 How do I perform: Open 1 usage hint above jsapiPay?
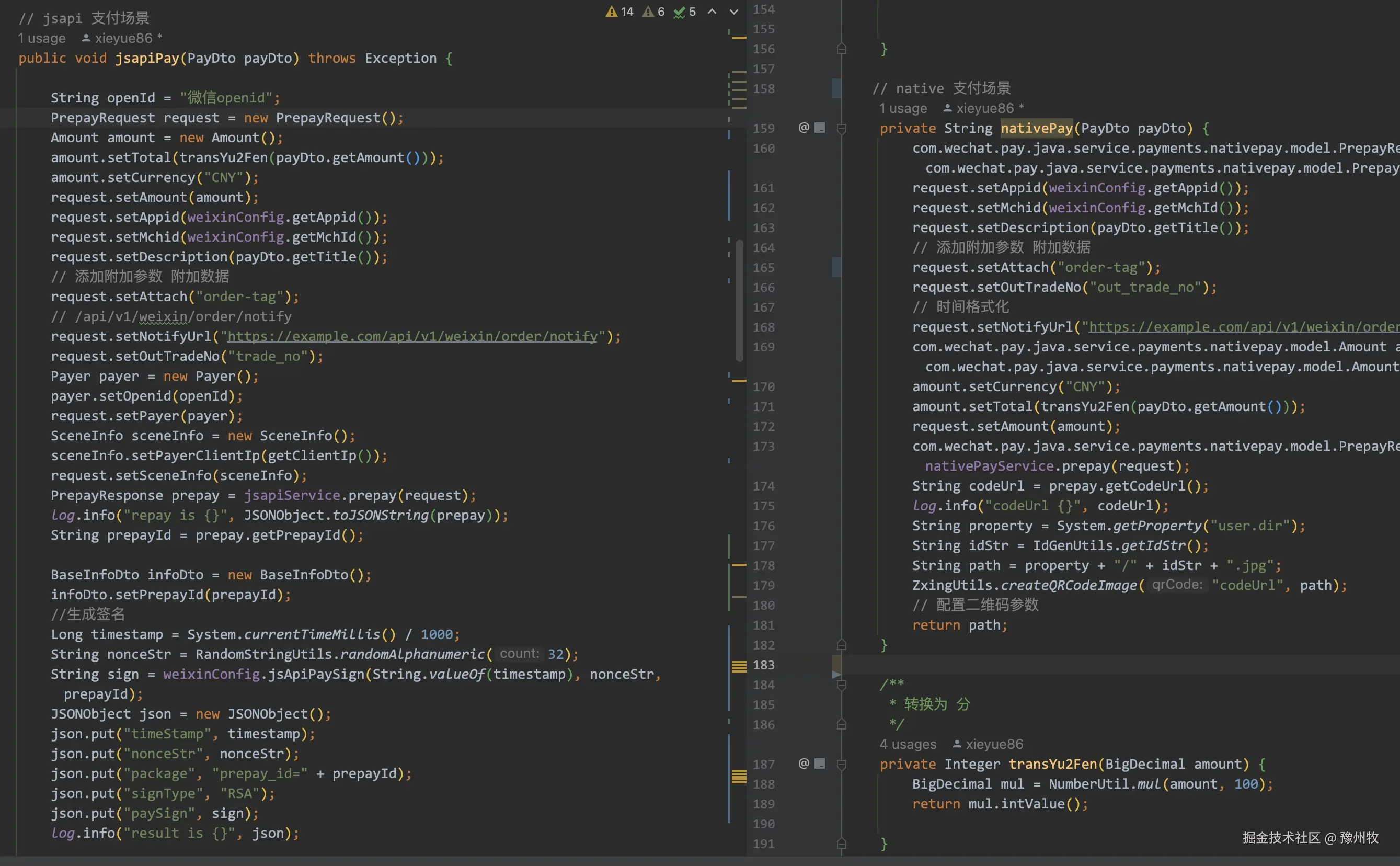(41, 38)
